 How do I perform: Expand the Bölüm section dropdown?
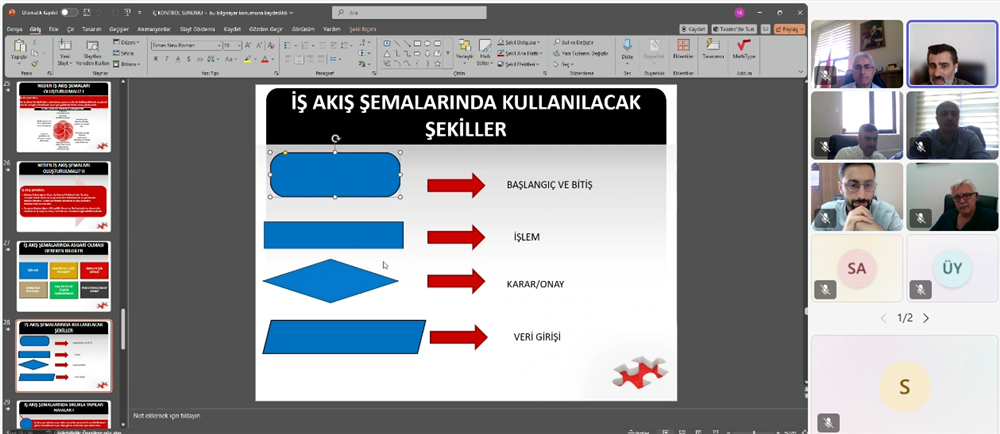127,64
